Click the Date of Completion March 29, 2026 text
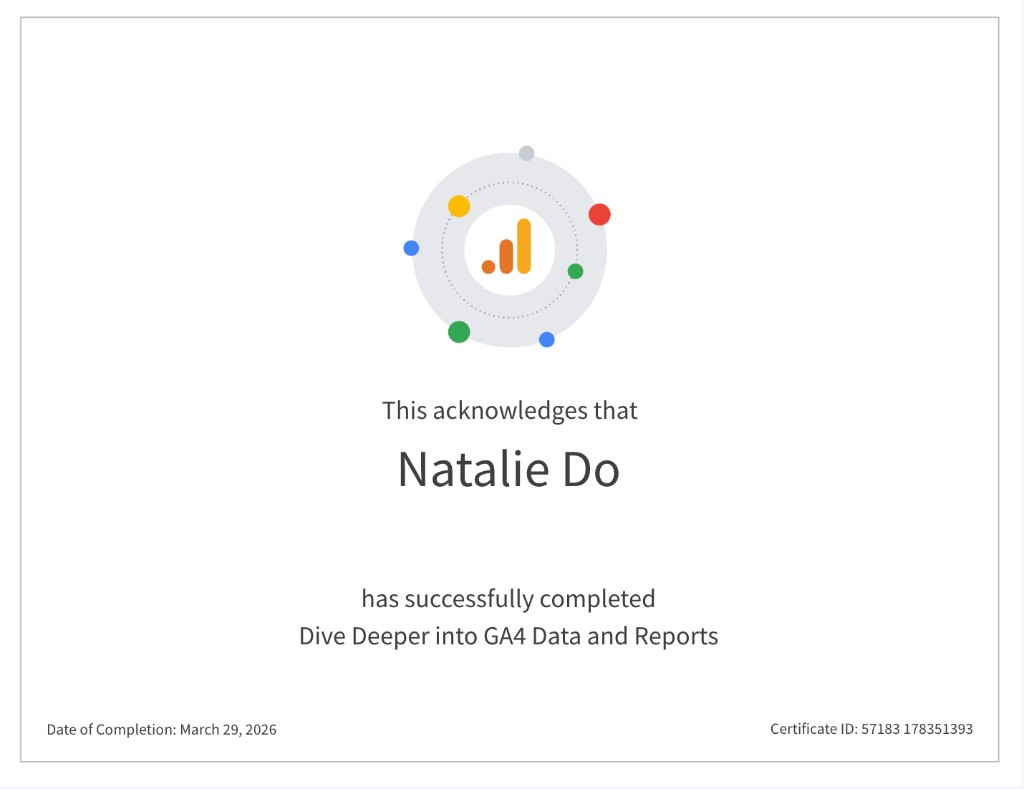 (161, 730)
